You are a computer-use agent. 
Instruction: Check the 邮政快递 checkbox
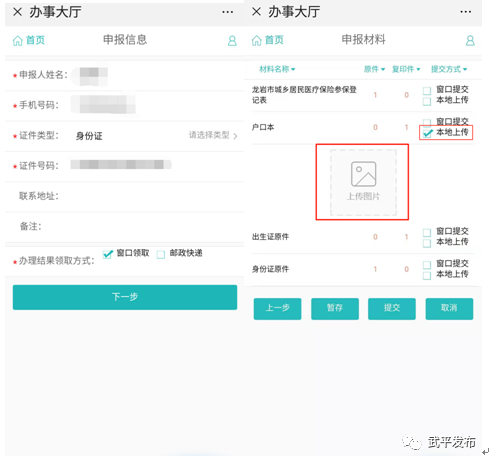161,255
